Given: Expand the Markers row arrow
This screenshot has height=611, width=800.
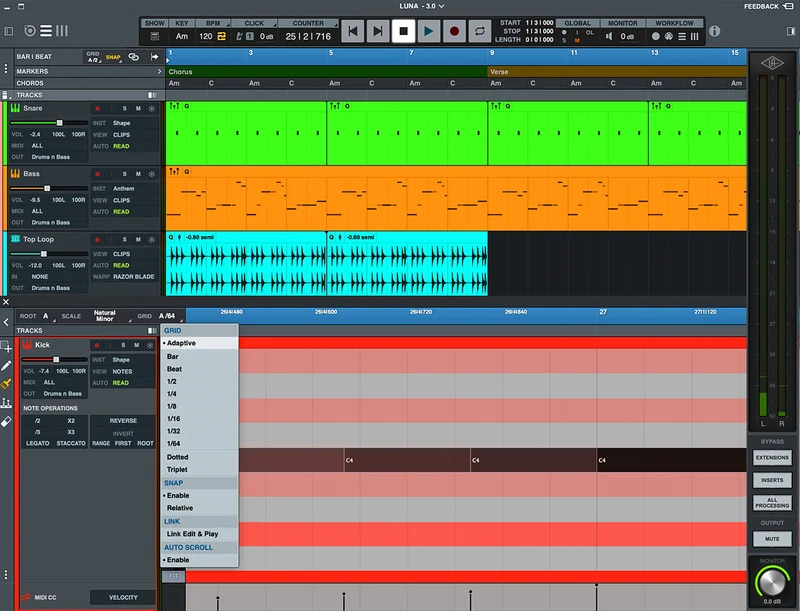Looking at the screenshot, I should 159,71.
